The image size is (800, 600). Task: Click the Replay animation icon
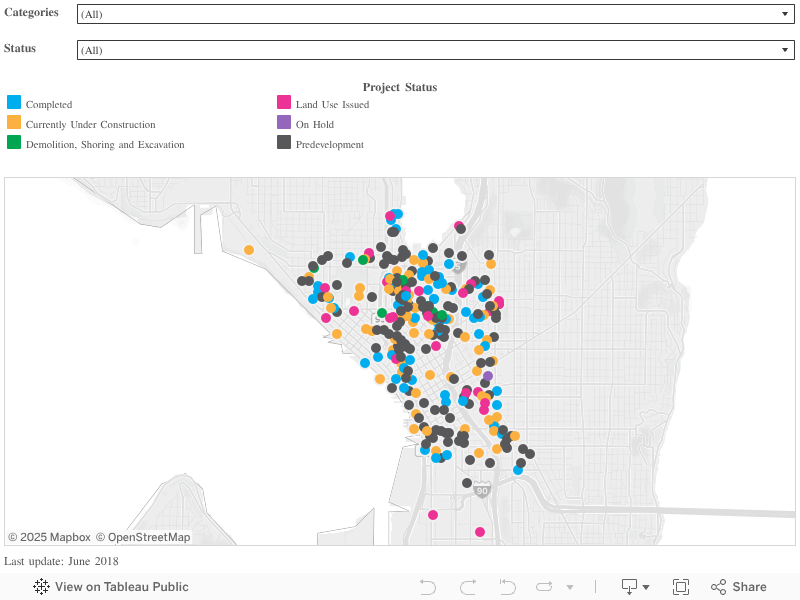543,587
